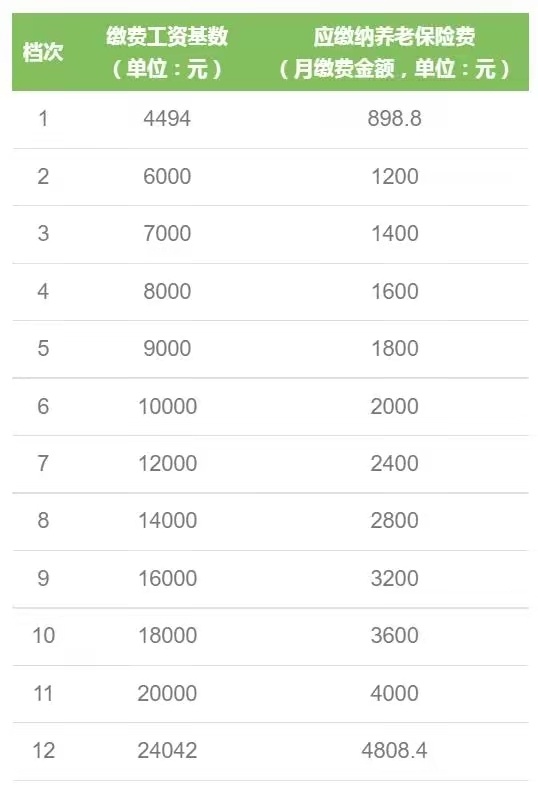
Task: Select the fee value 1800
Action: pos(395,348)
